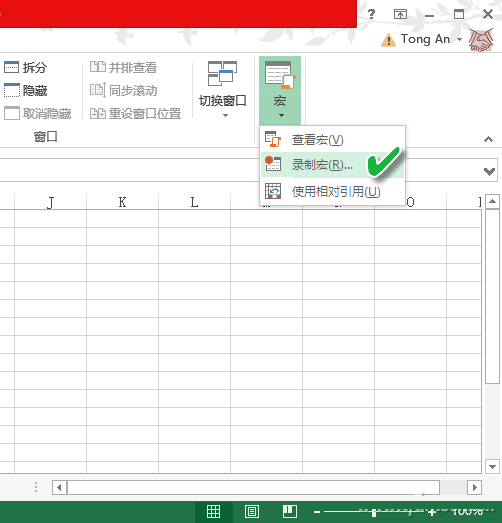The image size is (502, 523).
Task: Step vertical scrollbar up arrow
Action: click(x=492, y=201)
